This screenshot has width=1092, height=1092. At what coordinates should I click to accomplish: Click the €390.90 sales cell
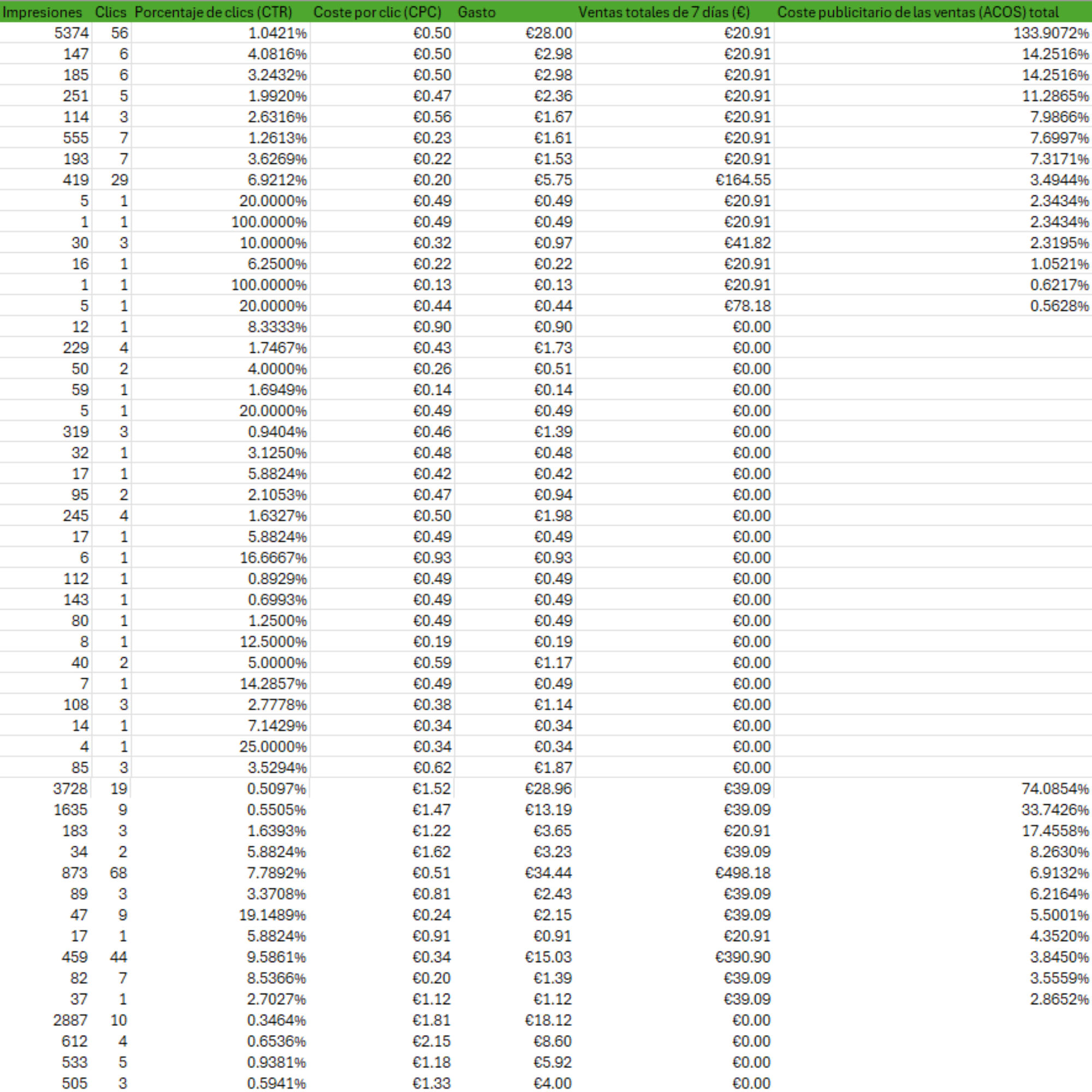tap(742, 957)
